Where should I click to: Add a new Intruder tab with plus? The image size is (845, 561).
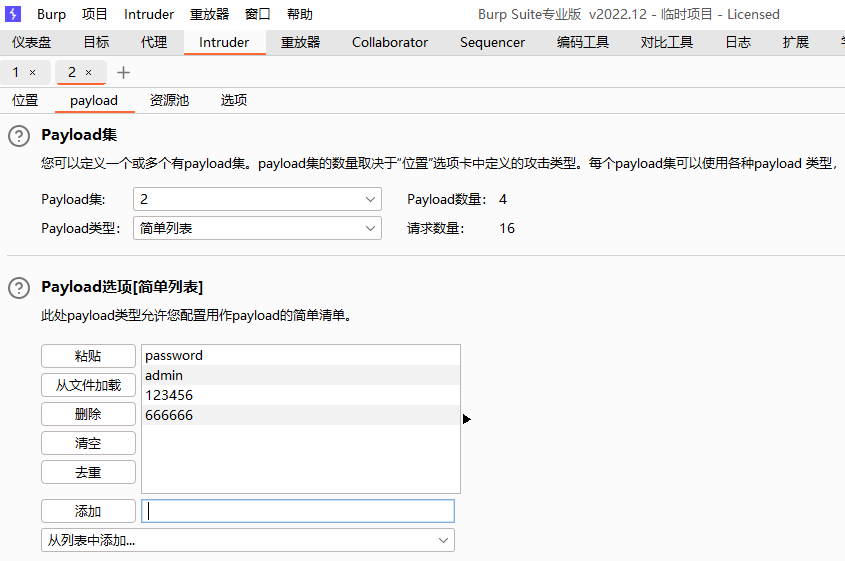(123, 72)
